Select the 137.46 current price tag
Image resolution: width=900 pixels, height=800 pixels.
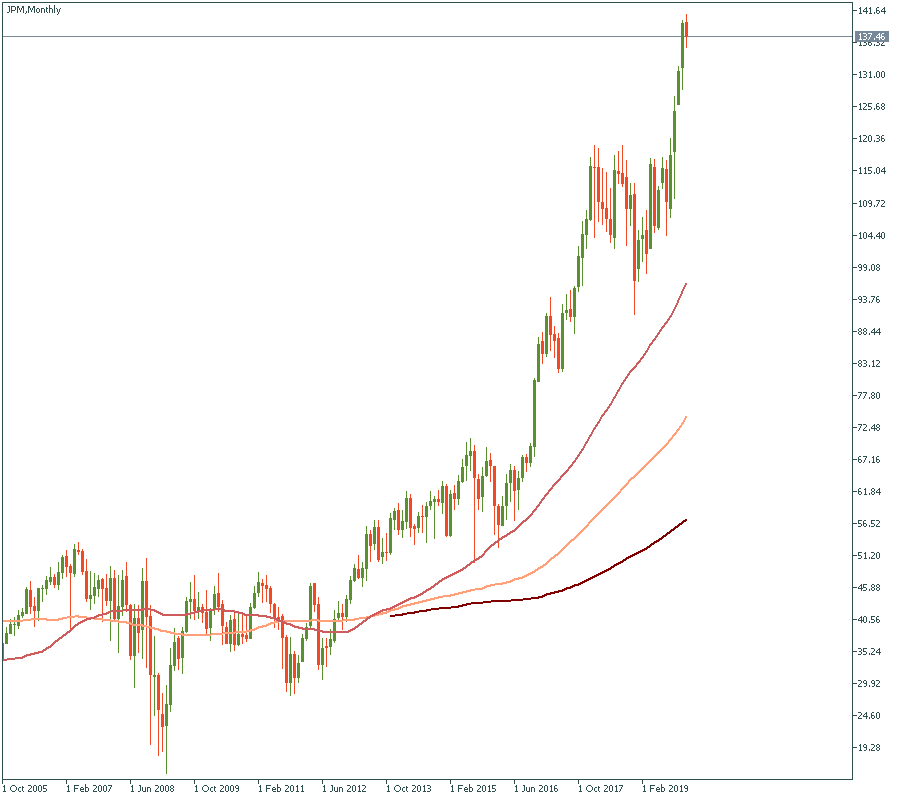(x=872, y=37)
